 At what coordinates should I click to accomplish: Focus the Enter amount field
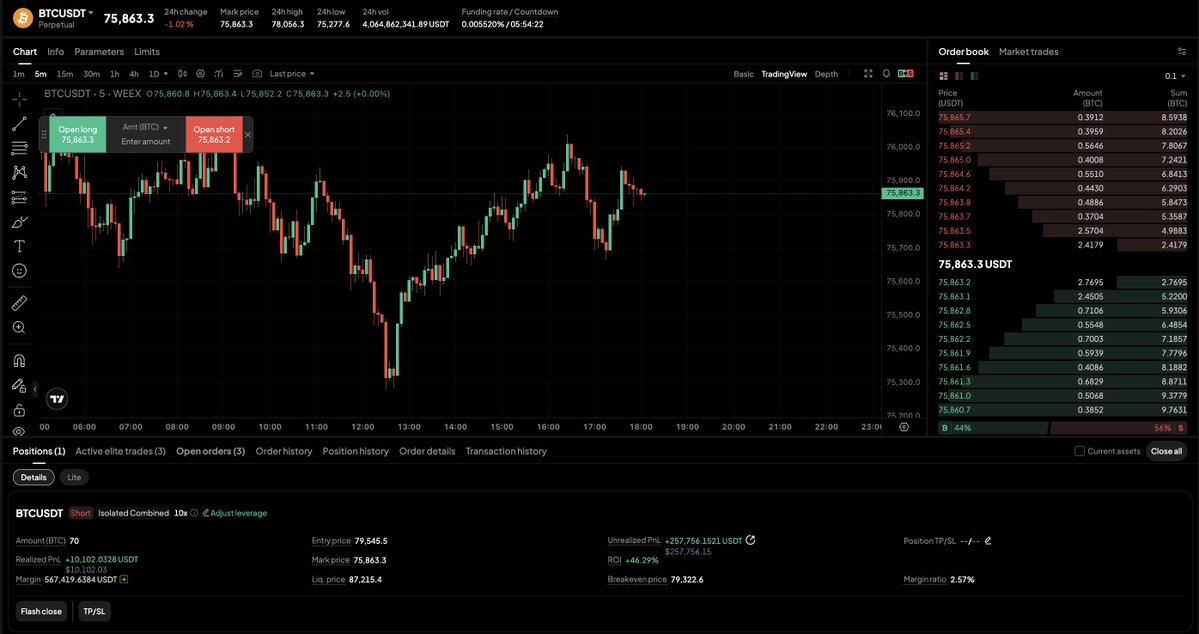pyautogui.click(x=145, y=141)
